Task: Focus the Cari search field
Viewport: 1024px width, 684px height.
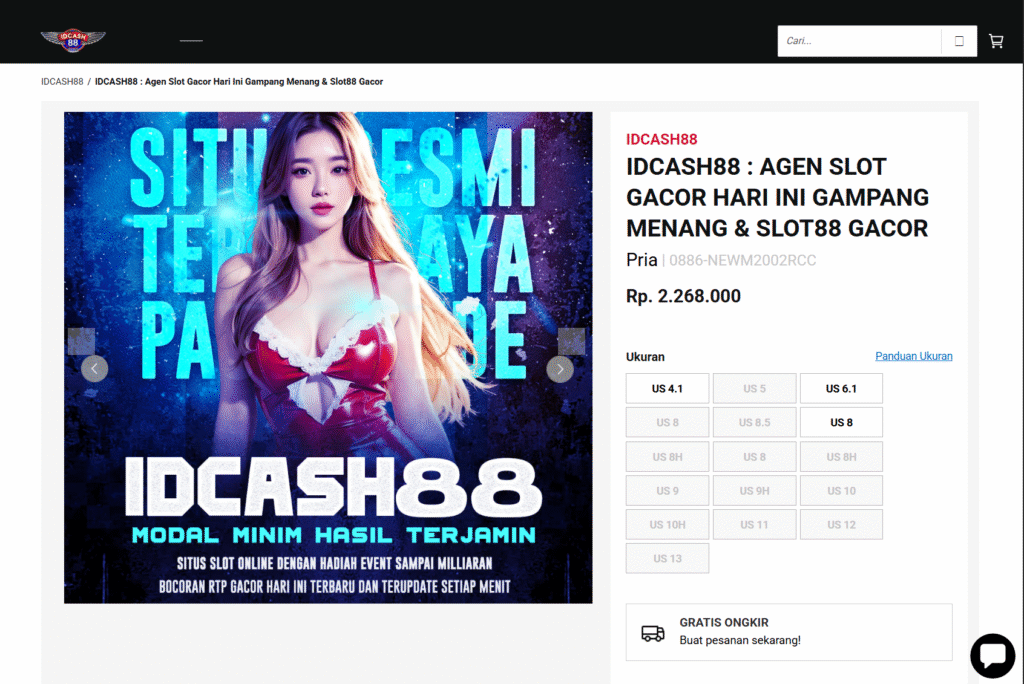Action: (x=859, y=41)
